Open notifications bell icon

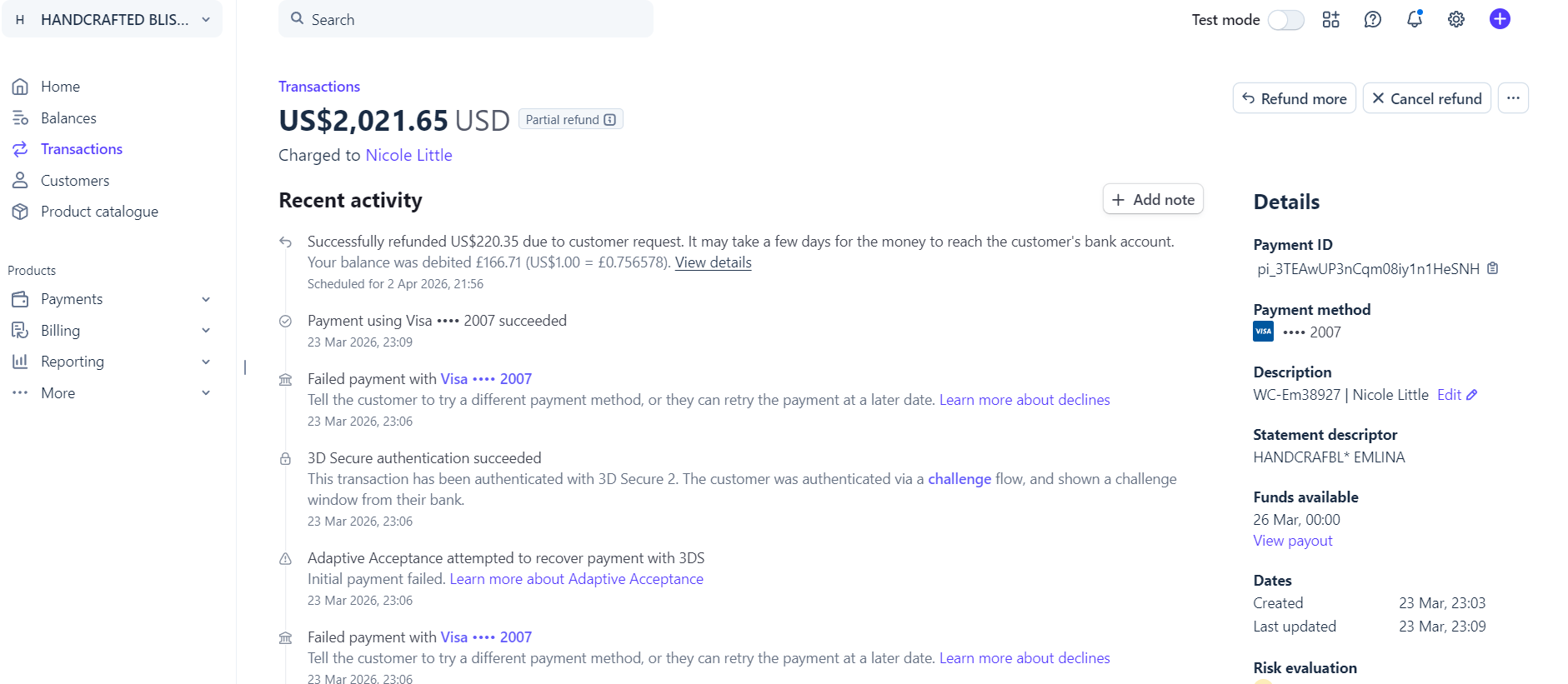1415,19
